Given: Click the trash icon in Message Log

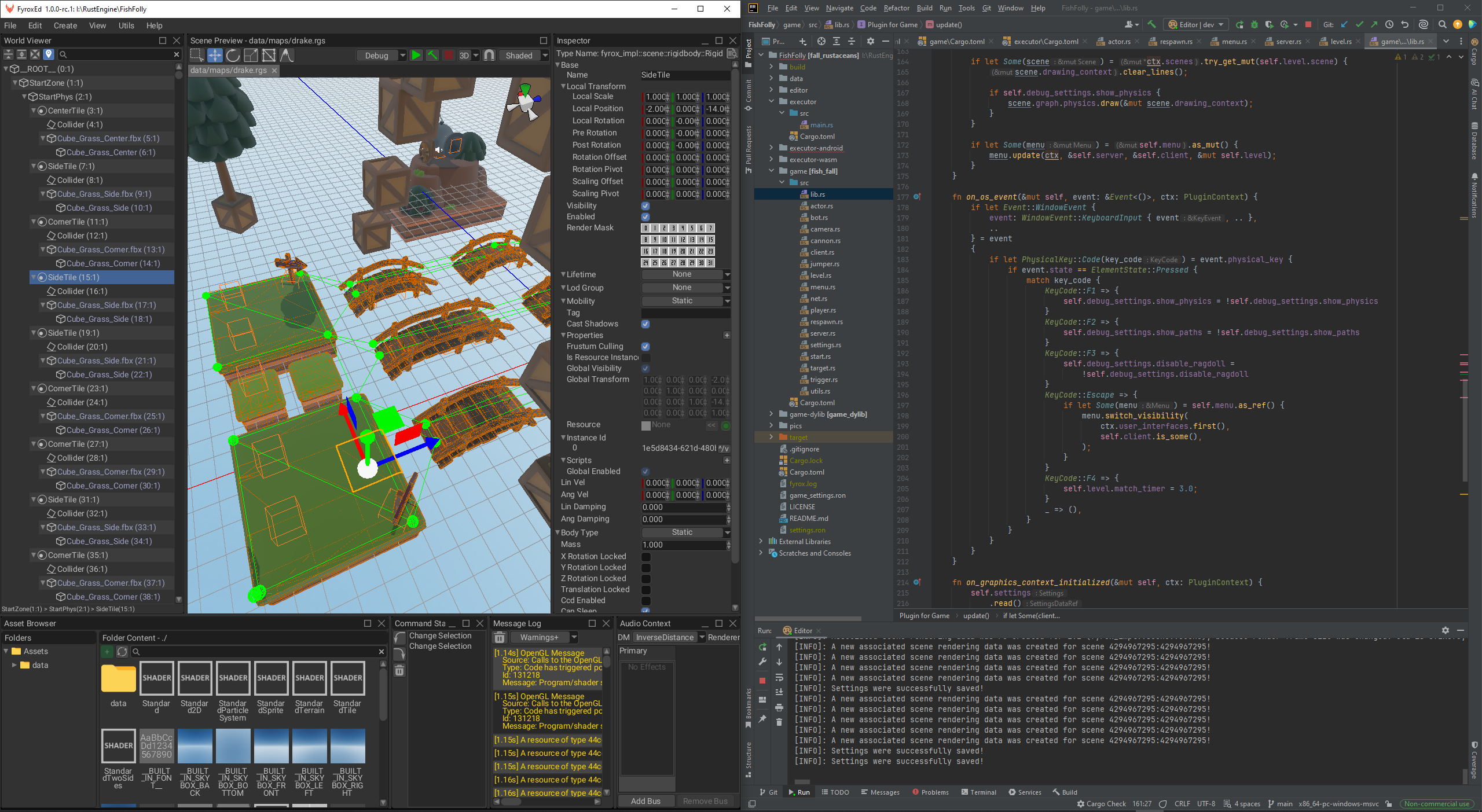Looking at the screenshot, I should (x=500, y=637).
